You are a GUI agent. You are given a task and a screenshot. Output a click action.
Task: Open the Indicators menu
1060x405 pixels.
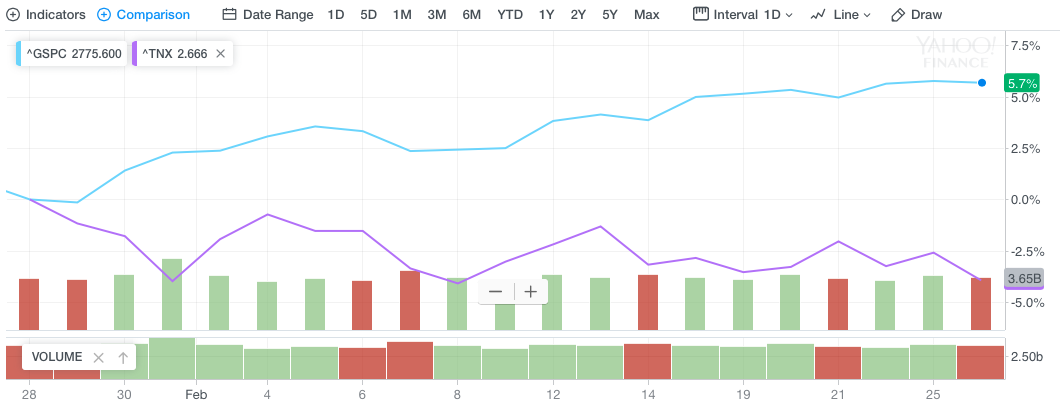pyautogui.click(x=46, y=15)
